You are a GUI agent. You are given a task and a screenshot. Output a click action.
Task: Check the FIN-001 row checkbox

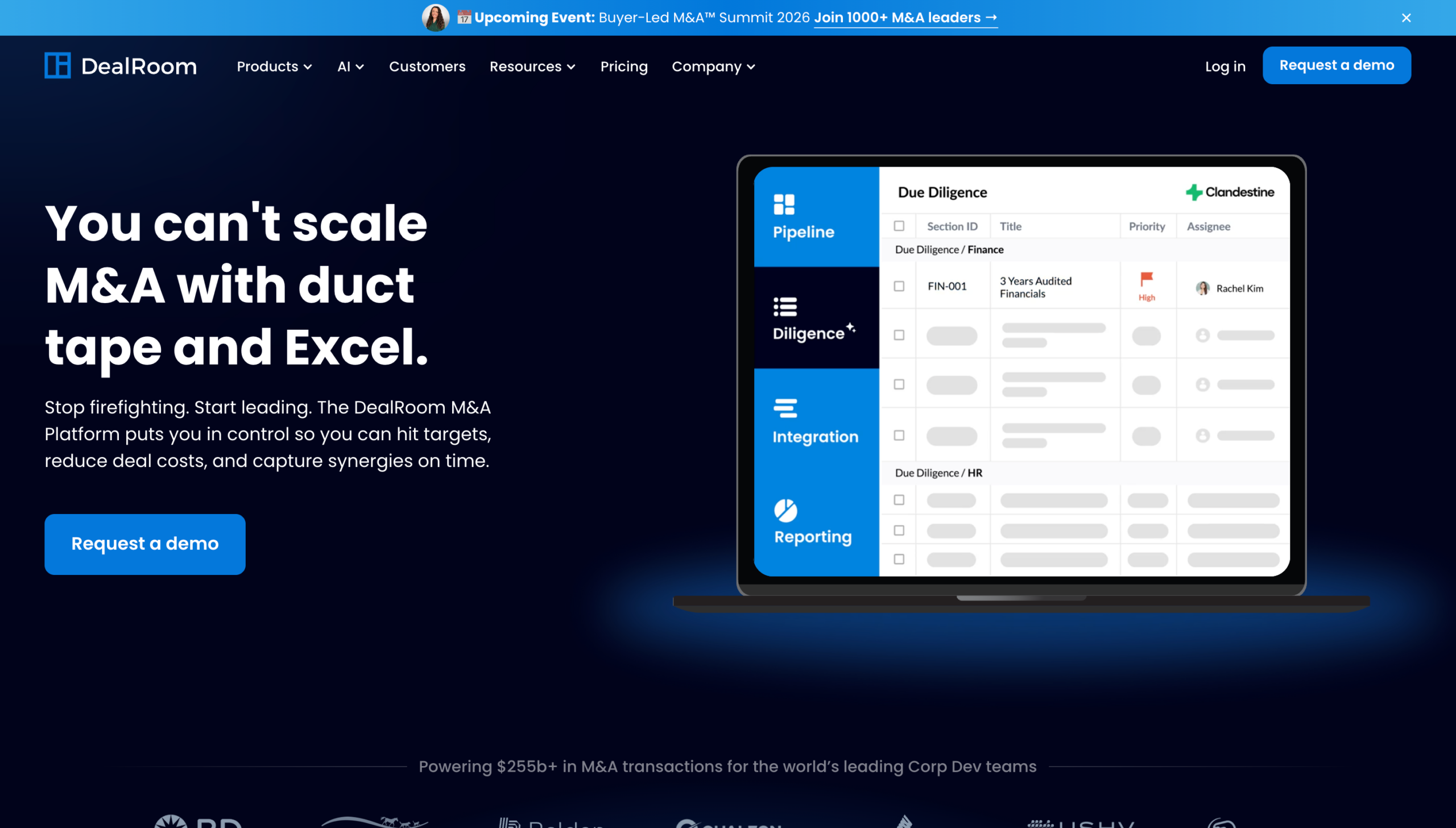[899, 286]
